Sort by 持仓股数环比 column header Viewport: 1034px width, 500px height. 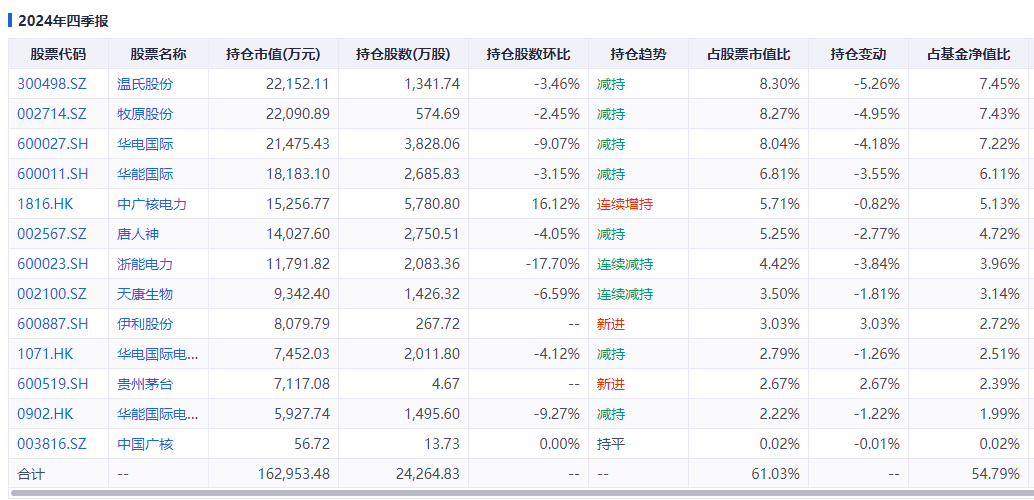coord(528,54)
